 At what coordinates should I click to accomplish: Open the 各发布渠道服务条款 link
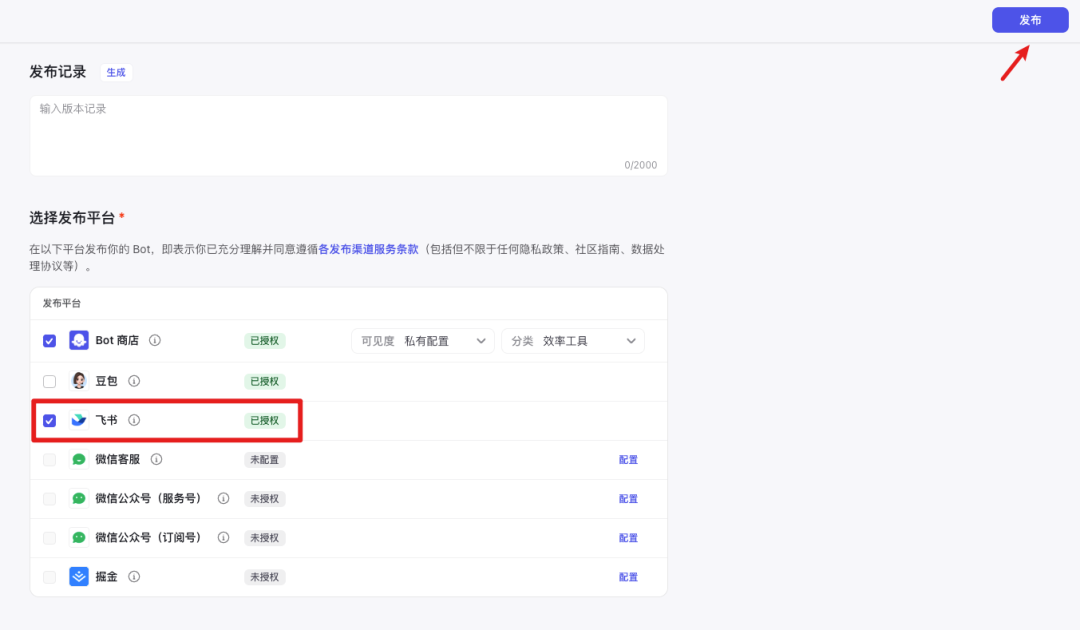pyautogui.click(x=368, y=250)
